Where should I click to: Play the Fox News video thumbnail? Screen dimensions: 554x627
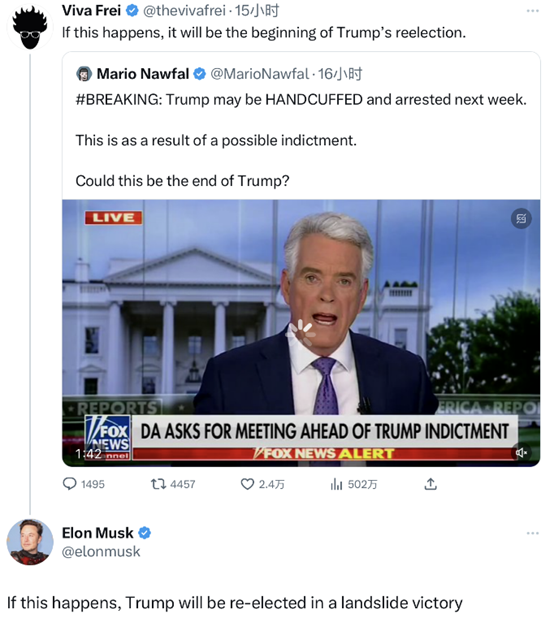point(301,333)
